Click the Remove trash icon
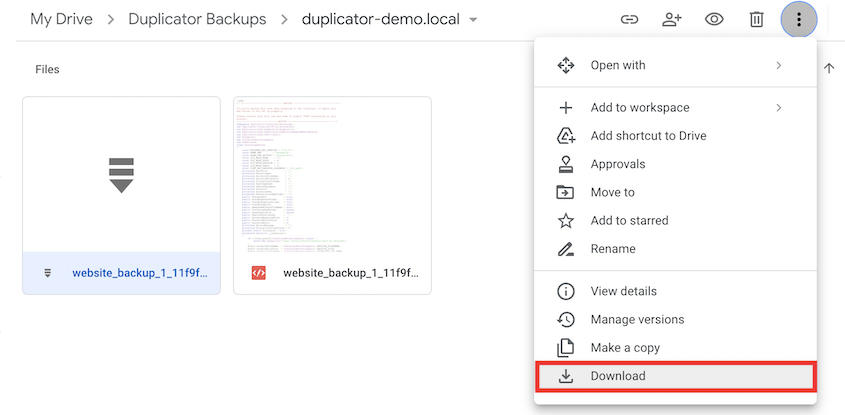This screenshot has height=415, width=845. [x=757, y=20]
